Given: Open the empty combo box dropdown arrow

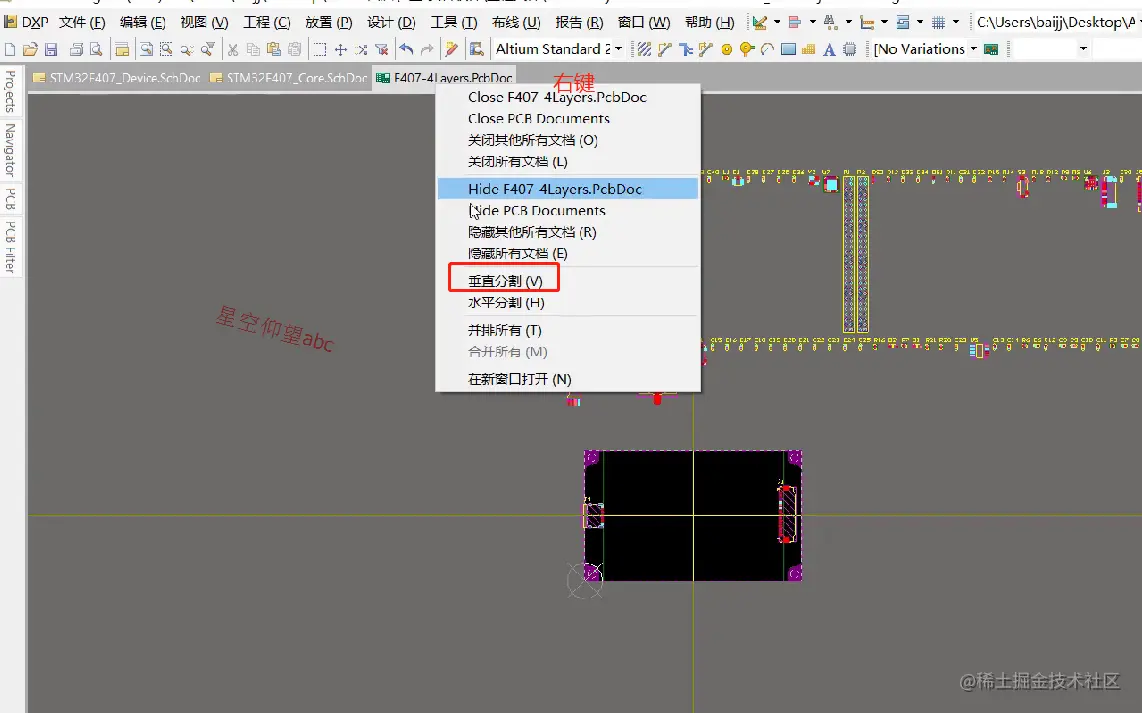Looking at the screenshot, I should tap(1083, 49).
